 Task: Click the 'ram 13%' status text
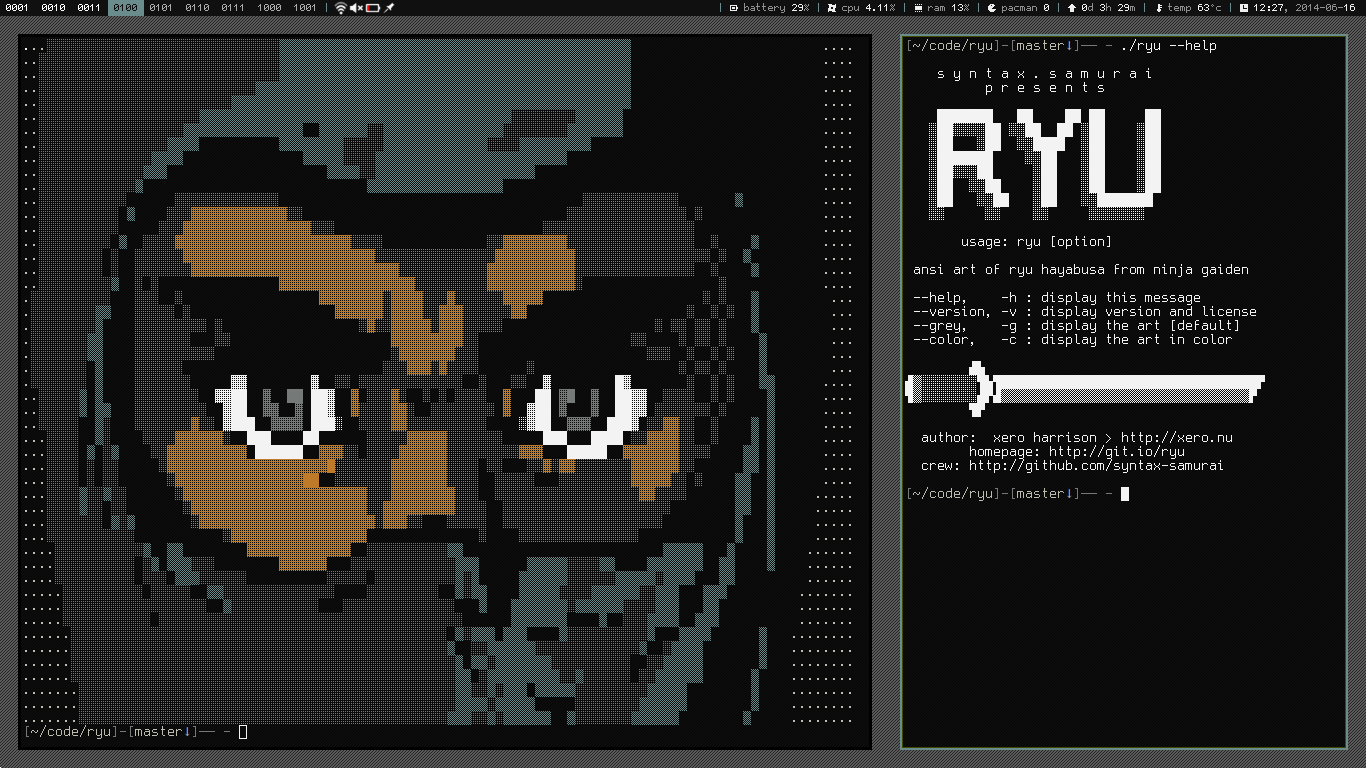[x=948, y=8]
